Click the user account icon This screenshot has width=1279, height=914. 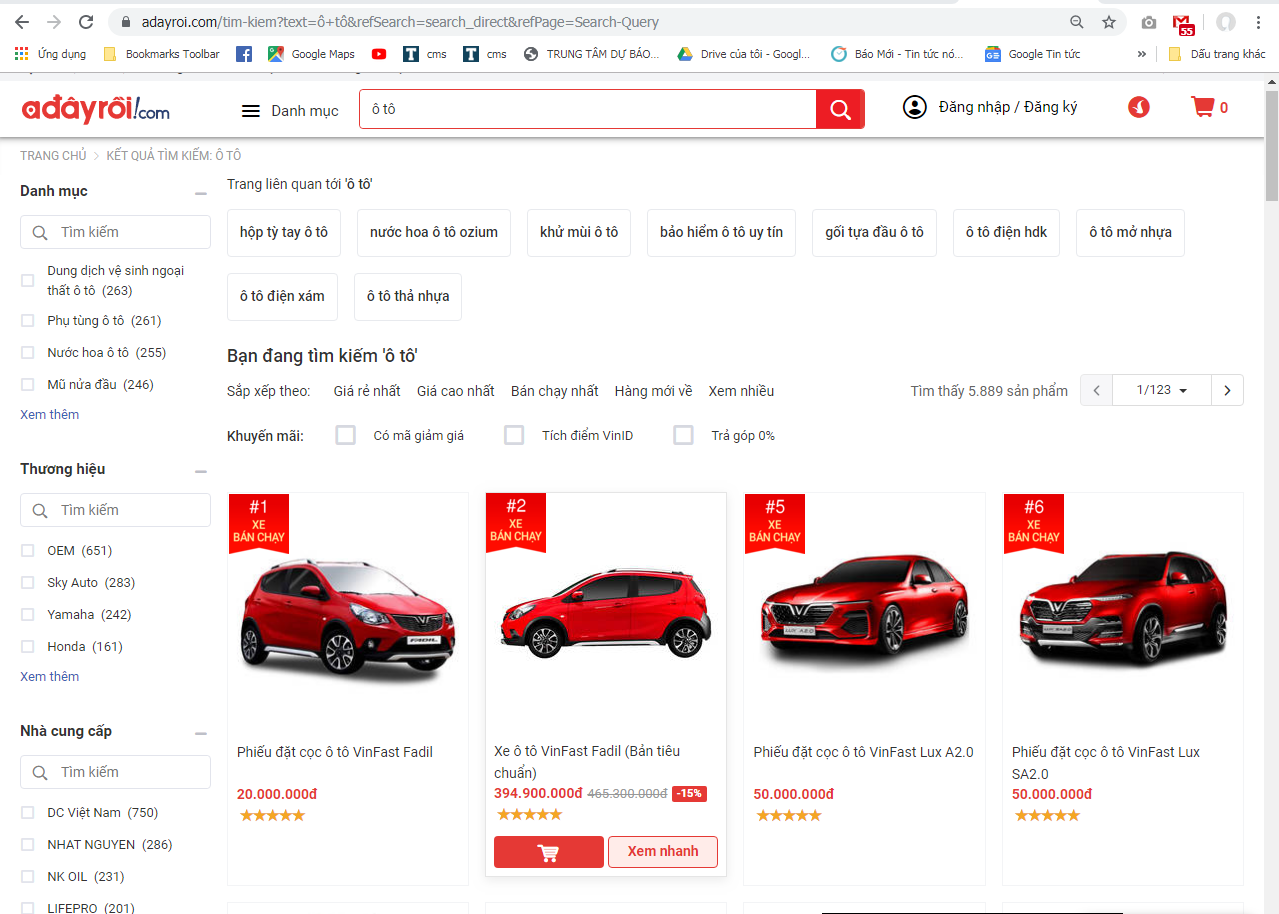[914, 107]
